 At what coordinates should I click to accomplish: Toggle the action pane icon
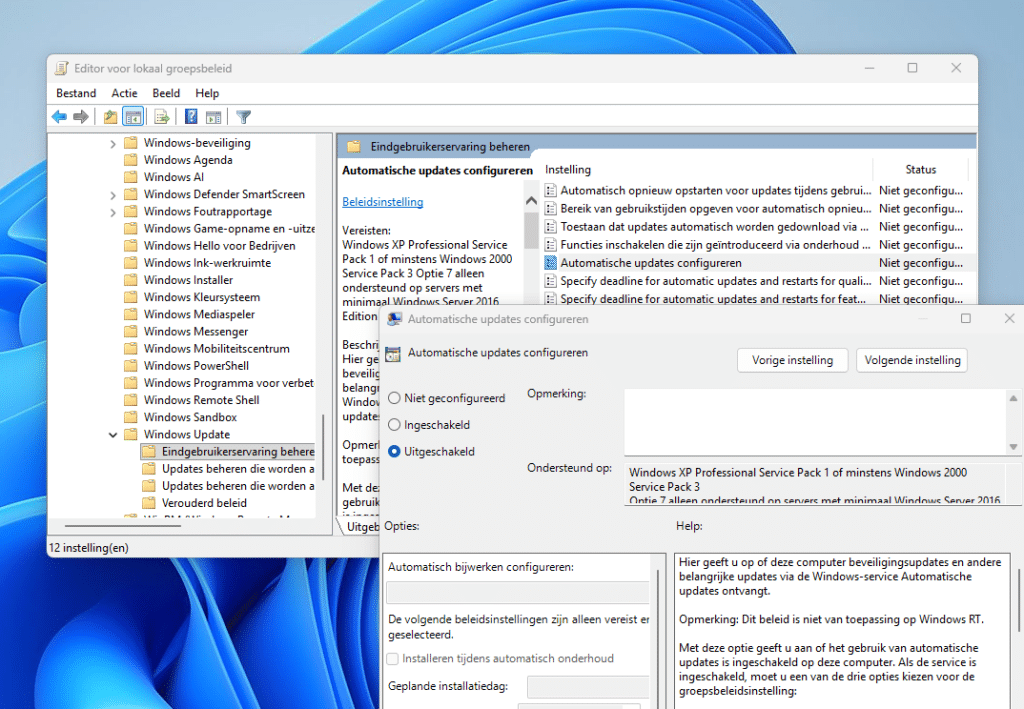coord(213,116)
